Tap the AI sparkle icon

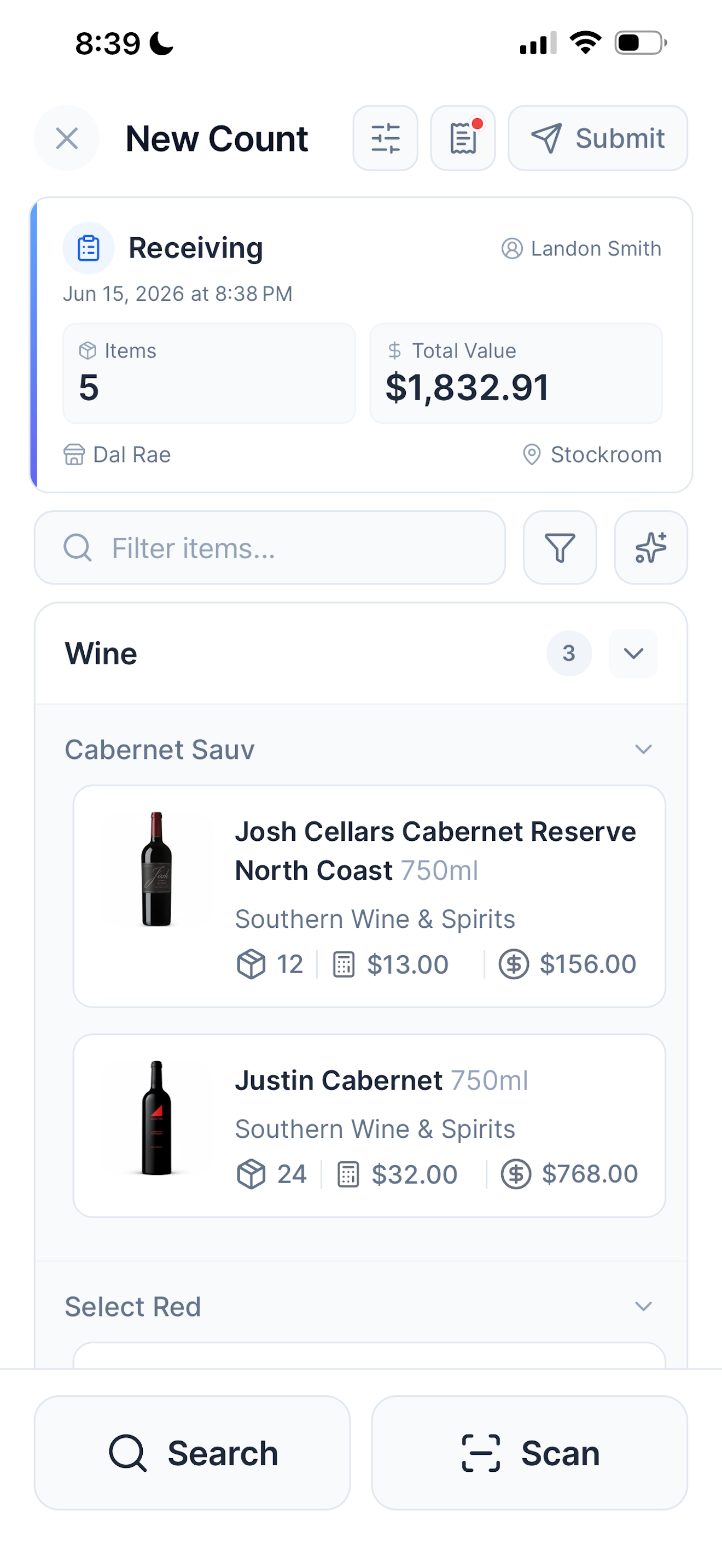[651, 547]
